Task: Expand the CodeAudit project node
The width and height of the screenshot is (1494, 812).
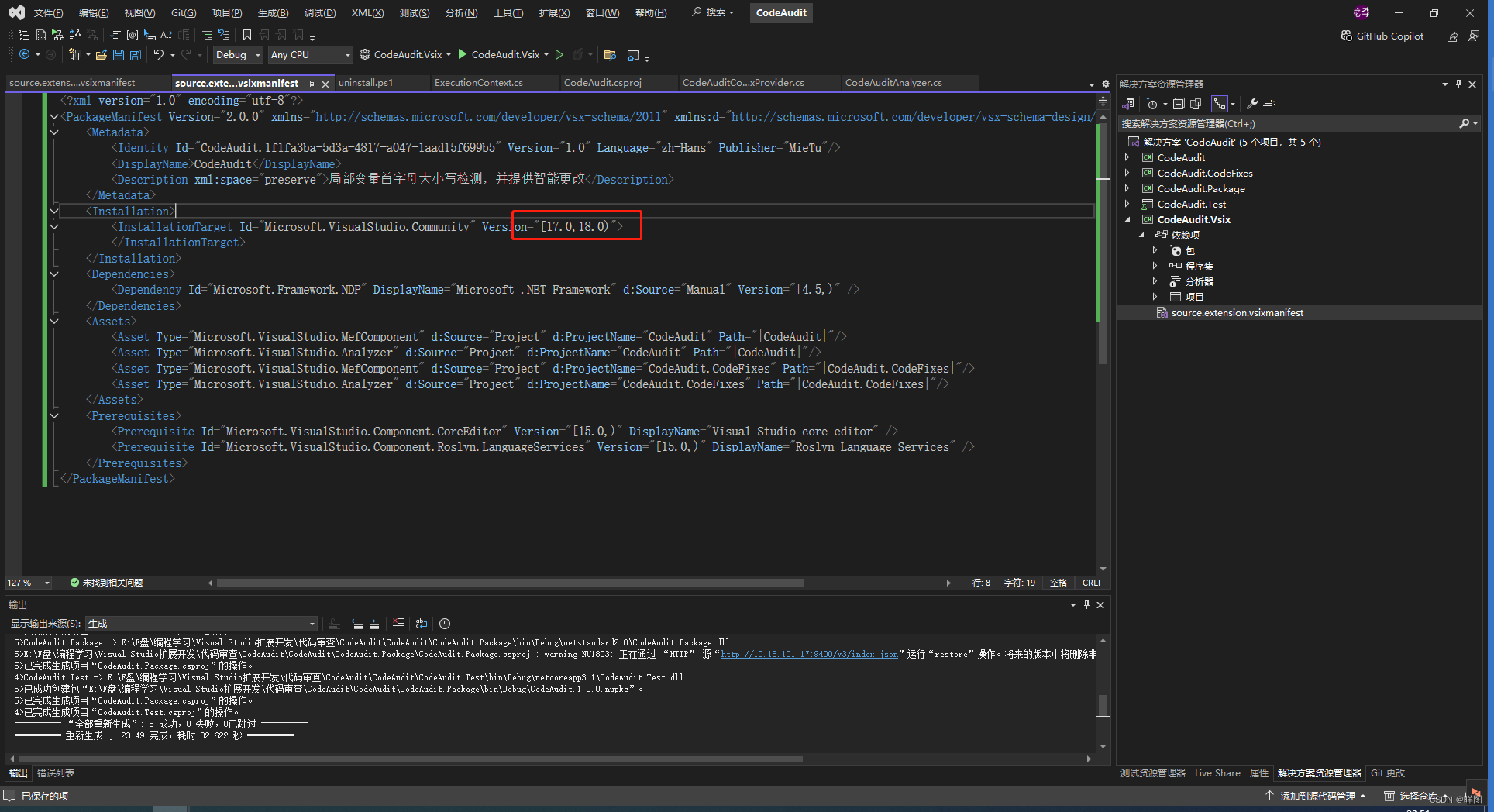Action: point(1127,157)
